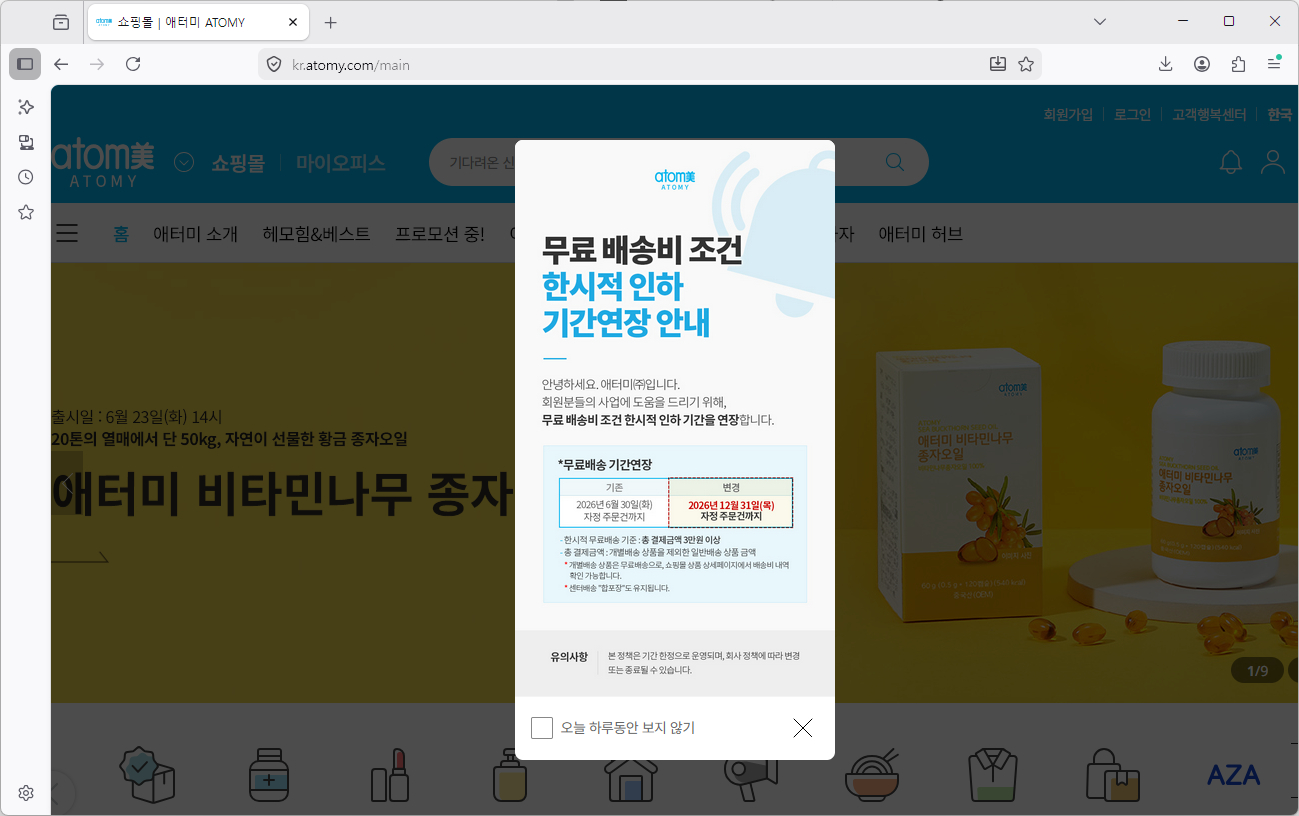
Task: Open the 애터미 소개 menu
Action: (x=196, y=234)
